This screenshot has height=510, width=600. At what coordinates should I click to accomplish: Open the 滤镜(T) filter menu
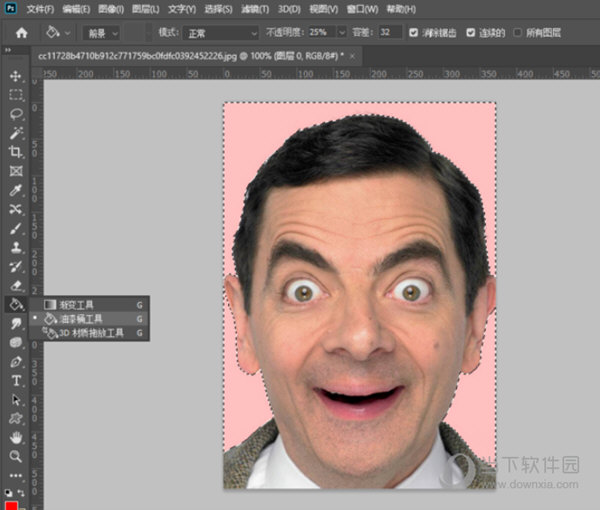[x=255, y=9]
